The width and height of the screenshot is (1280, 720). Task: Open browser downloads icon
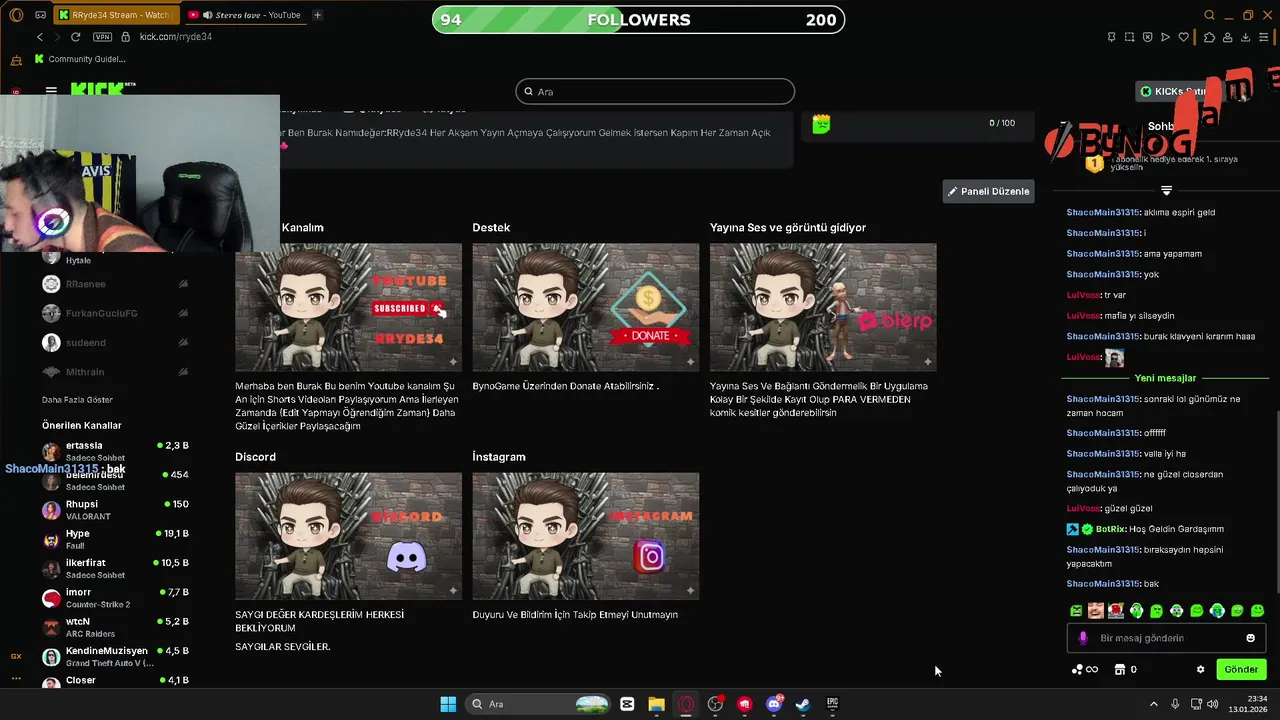click(1246, 37)
